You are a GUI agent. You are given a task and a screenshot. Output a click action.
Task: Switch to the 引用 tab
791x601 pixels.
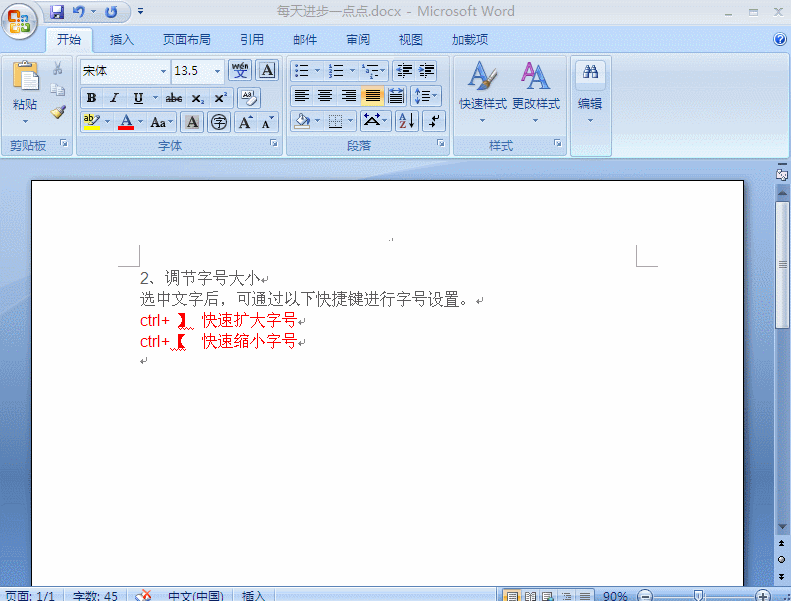click(x=252, y=39)
